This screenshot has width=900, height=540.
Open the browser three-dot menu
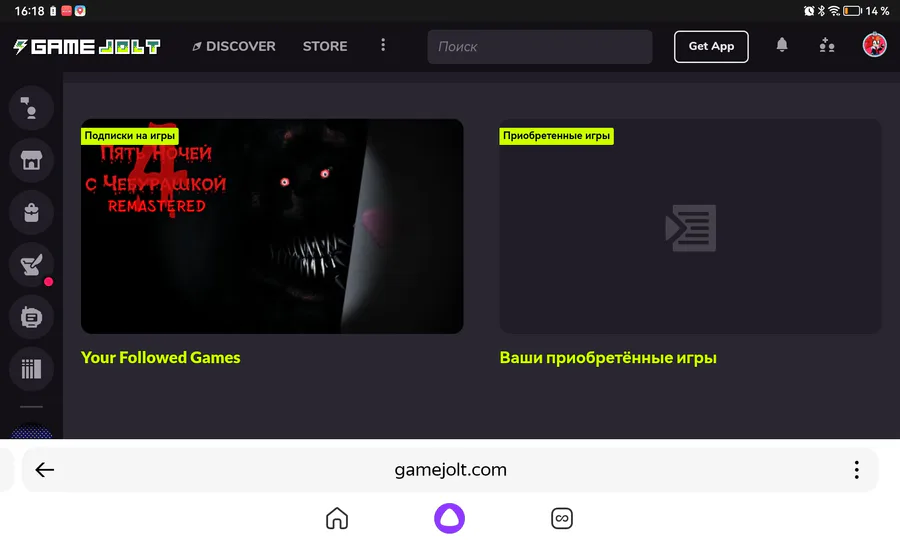click(x=856, y=469)
